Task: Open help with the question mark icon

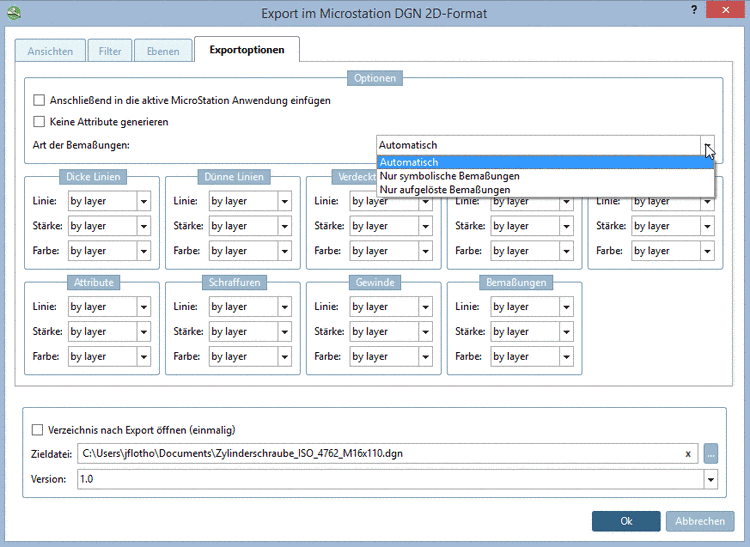Action: tap(694, 10)
